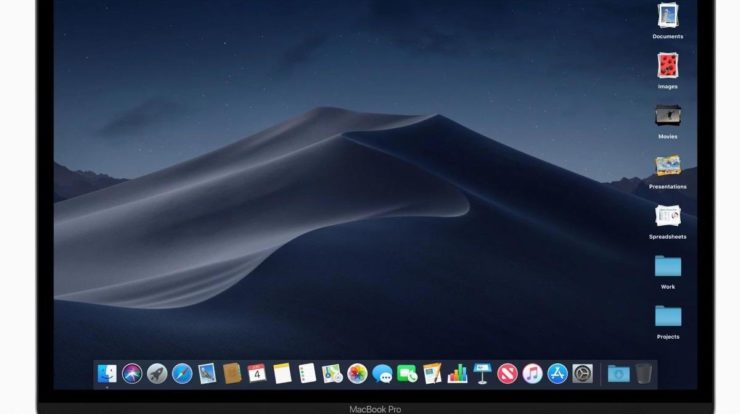This screenshot has height=414, width=740.
Task: Open Safari compass icon in dock
Action: 182,374
